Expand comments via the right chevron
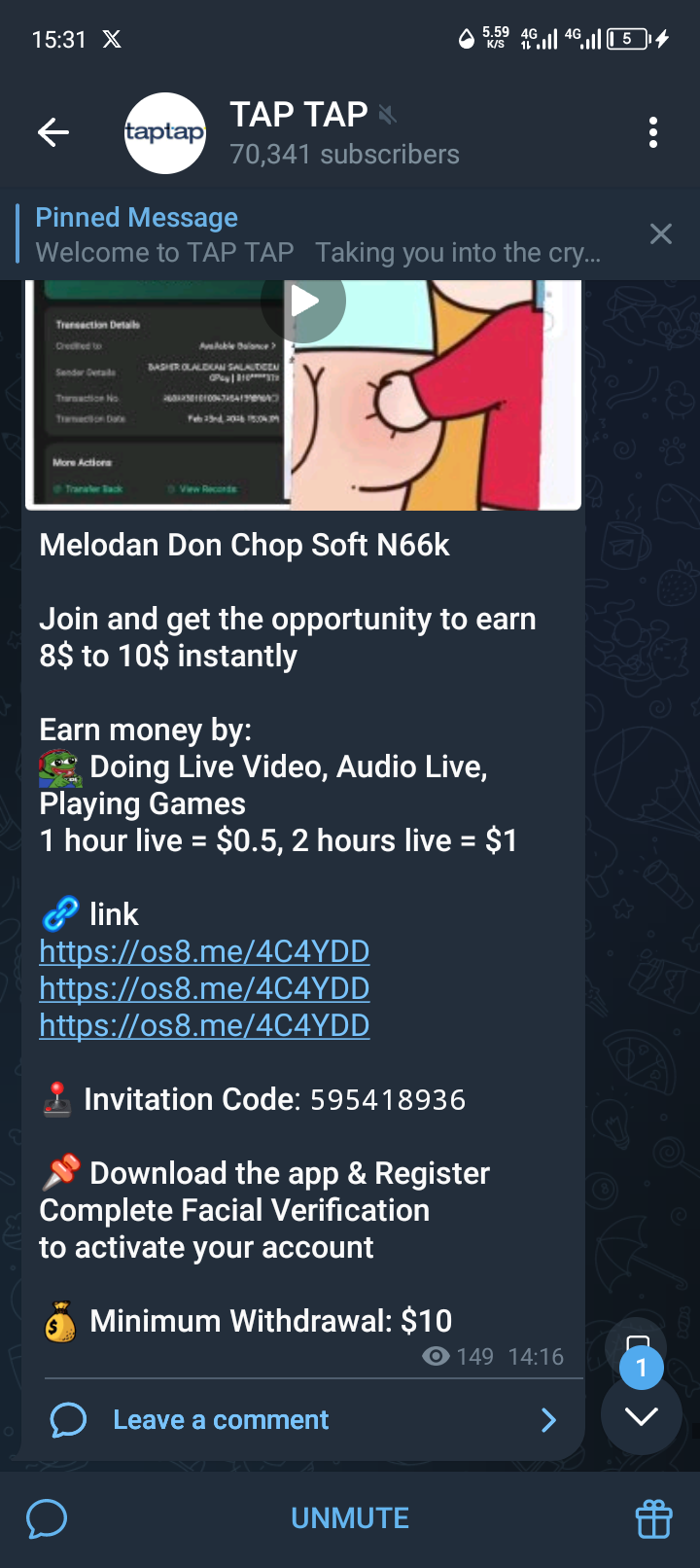The width and height of the screenshot is (700, 1568). pyautogui.click(x=549, y=1420)
